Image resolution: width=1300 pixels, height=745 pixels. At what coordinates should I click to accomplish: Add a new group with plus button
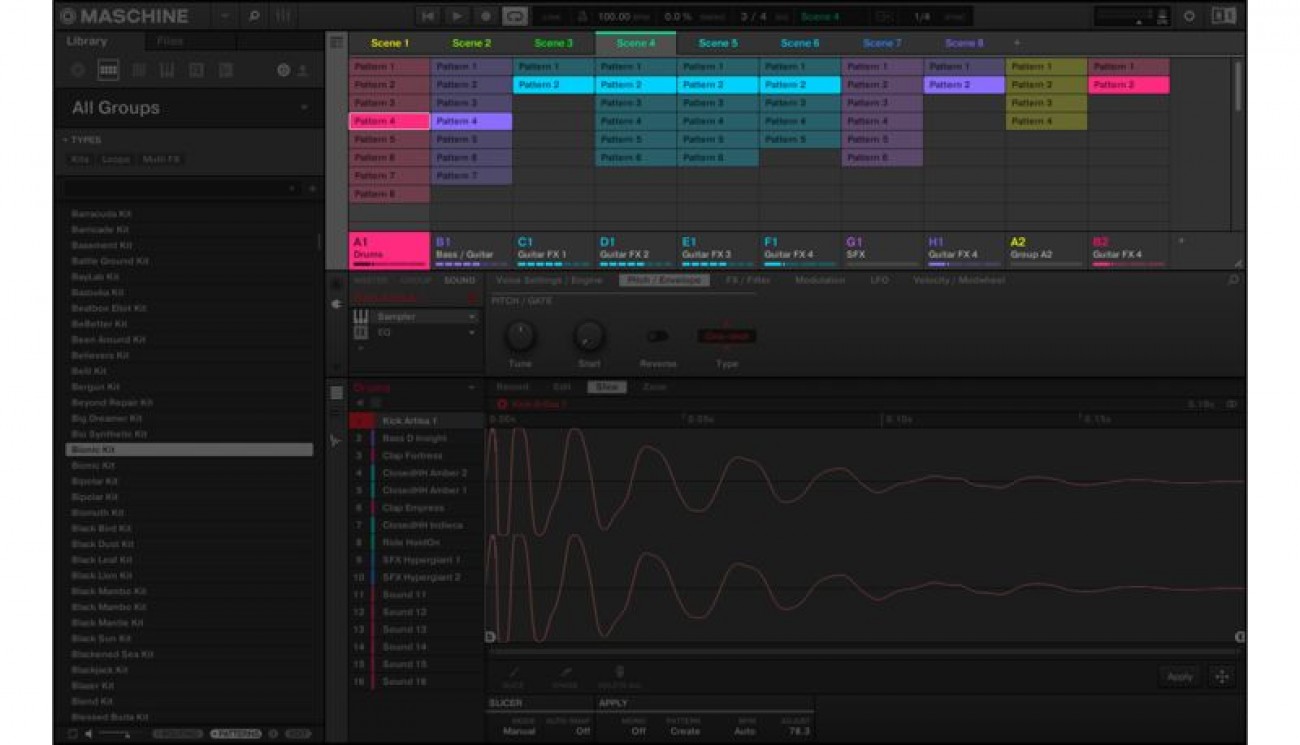click(x=1181, y=241)
